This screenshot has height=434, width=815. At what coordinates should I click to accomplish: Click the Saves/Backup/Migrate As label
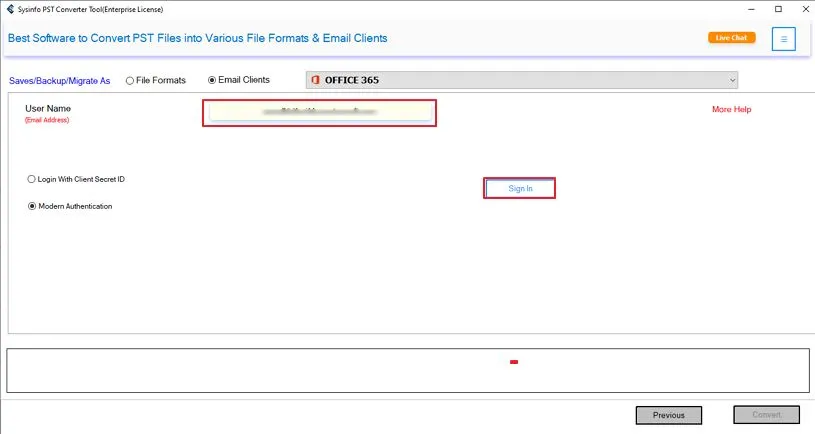click(60, 81)
